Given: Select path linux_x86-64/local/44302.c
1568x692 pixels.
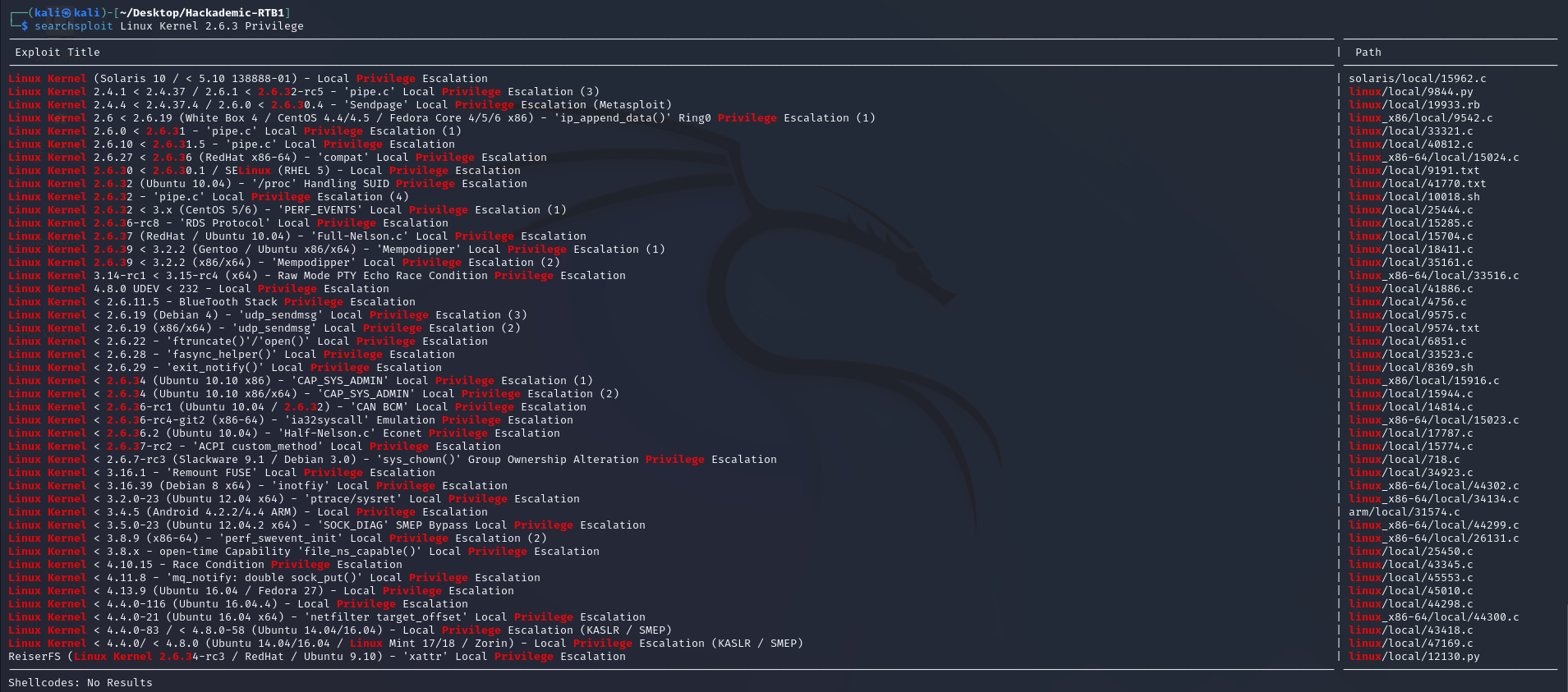Looking at the screenshot, I should point(1434,486).
